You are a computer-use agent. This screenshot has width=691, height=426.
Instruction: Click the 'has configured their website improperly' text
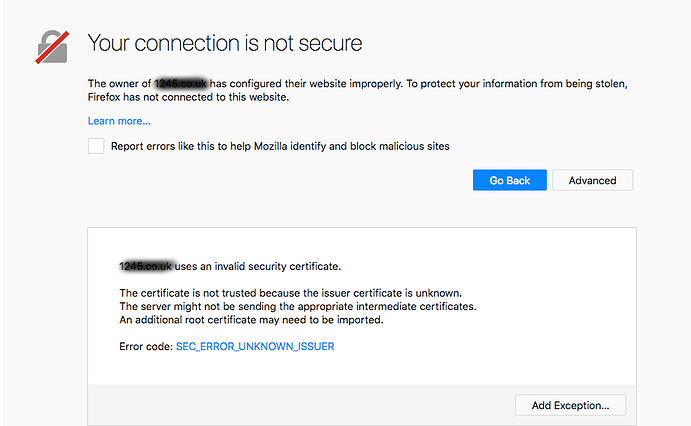pyautogui.click(x=306, y=84)
